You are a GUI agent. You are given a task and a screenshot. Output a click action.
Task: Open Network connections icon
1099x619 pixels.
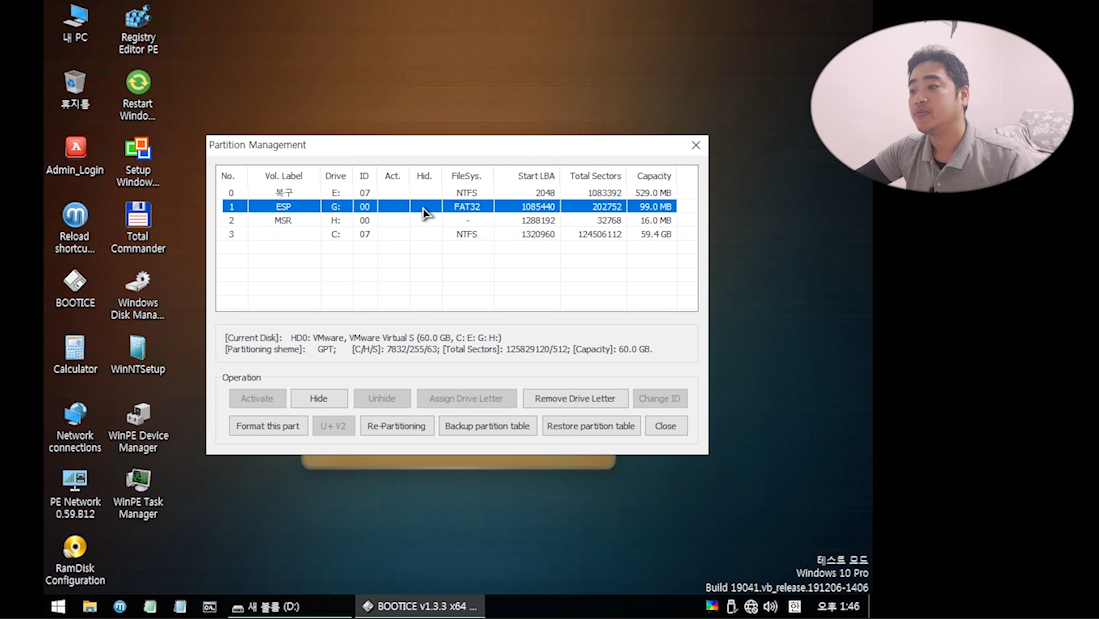(75, 428)
